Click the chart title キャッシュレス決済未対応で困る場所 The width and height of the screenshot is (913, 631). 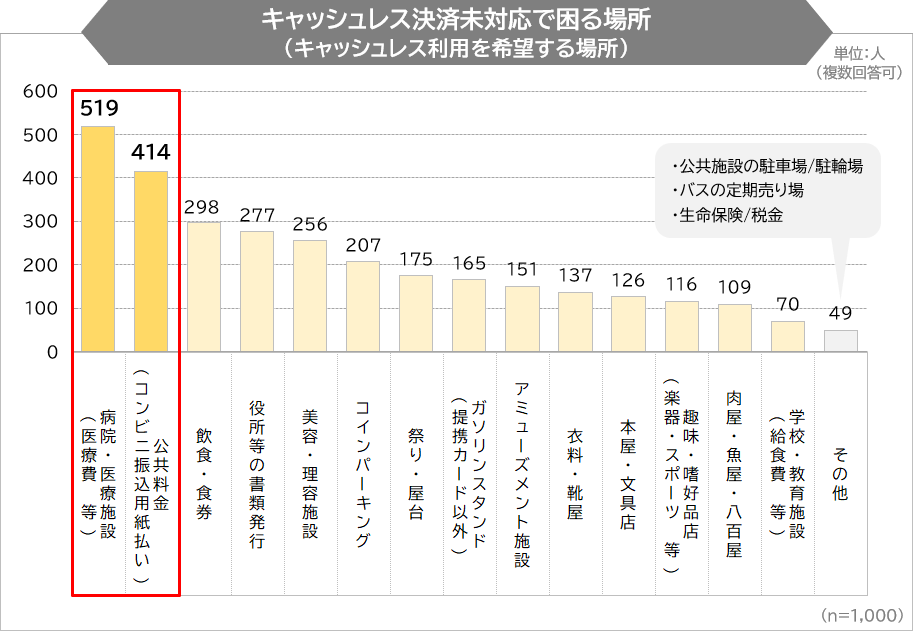click(x=456, y=19)
